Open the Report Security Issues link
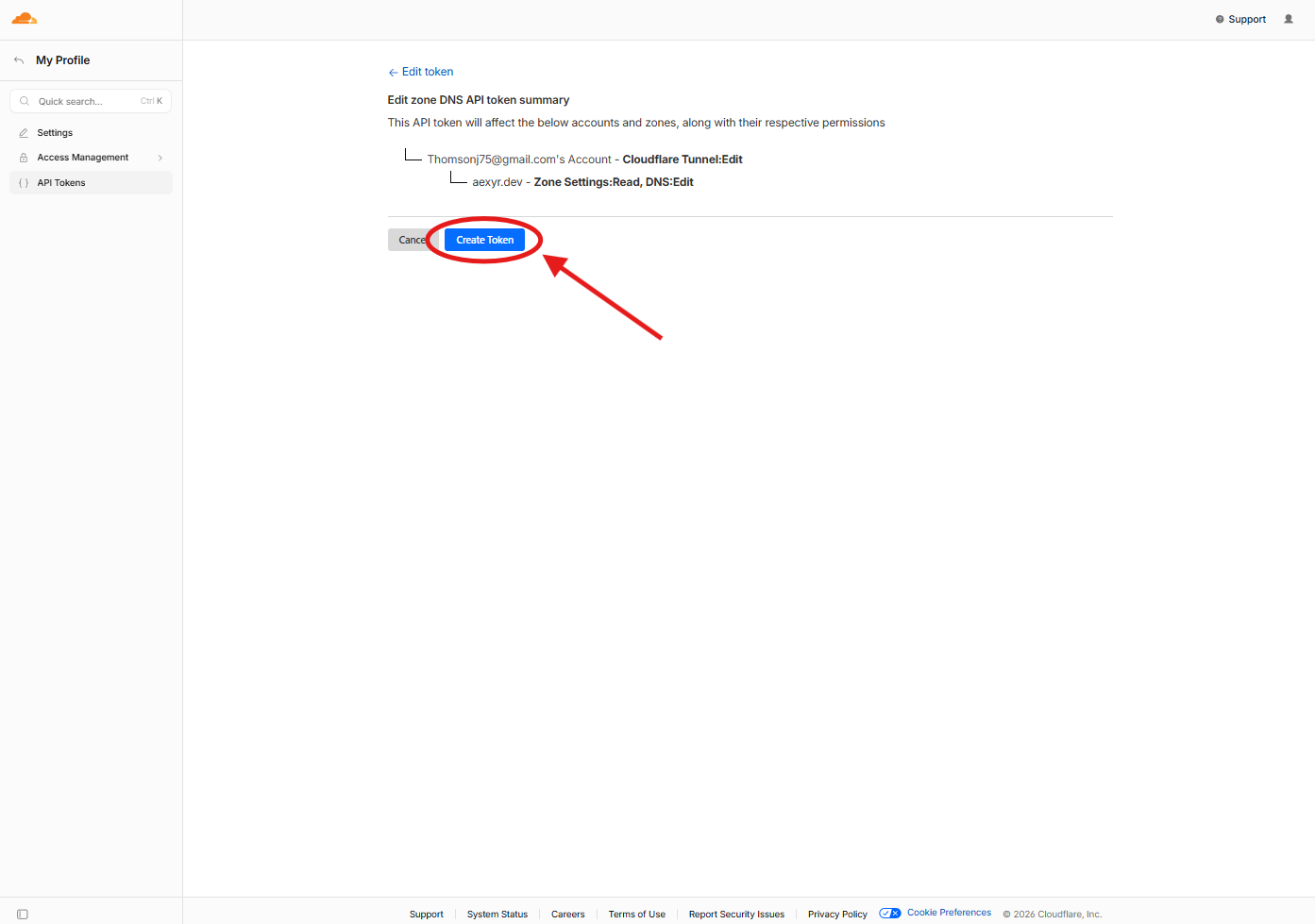 point(736,915)
